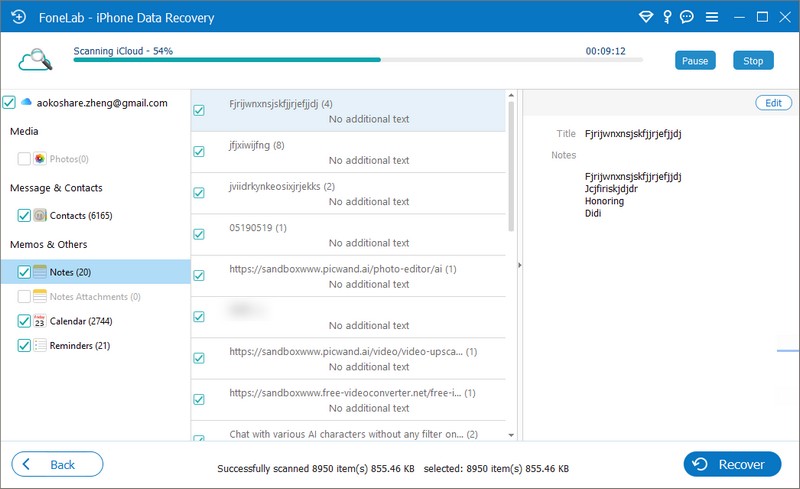Click the Photos app icon
Screen dimensions: 800x489
40,159
